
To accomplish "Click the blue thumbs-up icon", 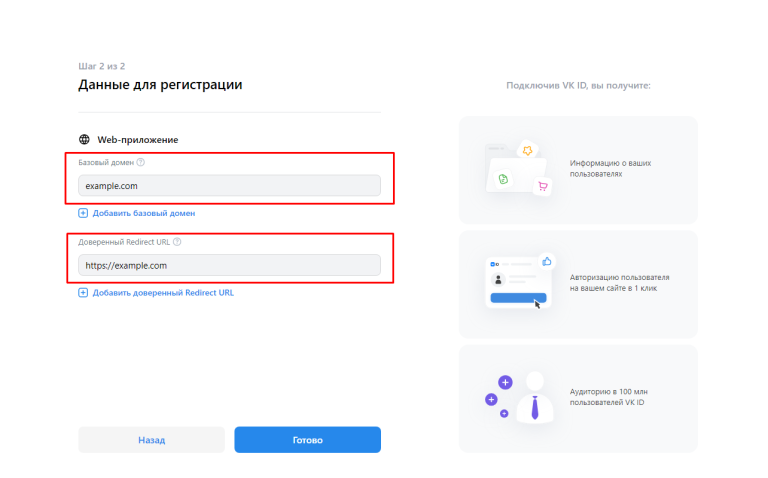I will (x=547, y=261).
